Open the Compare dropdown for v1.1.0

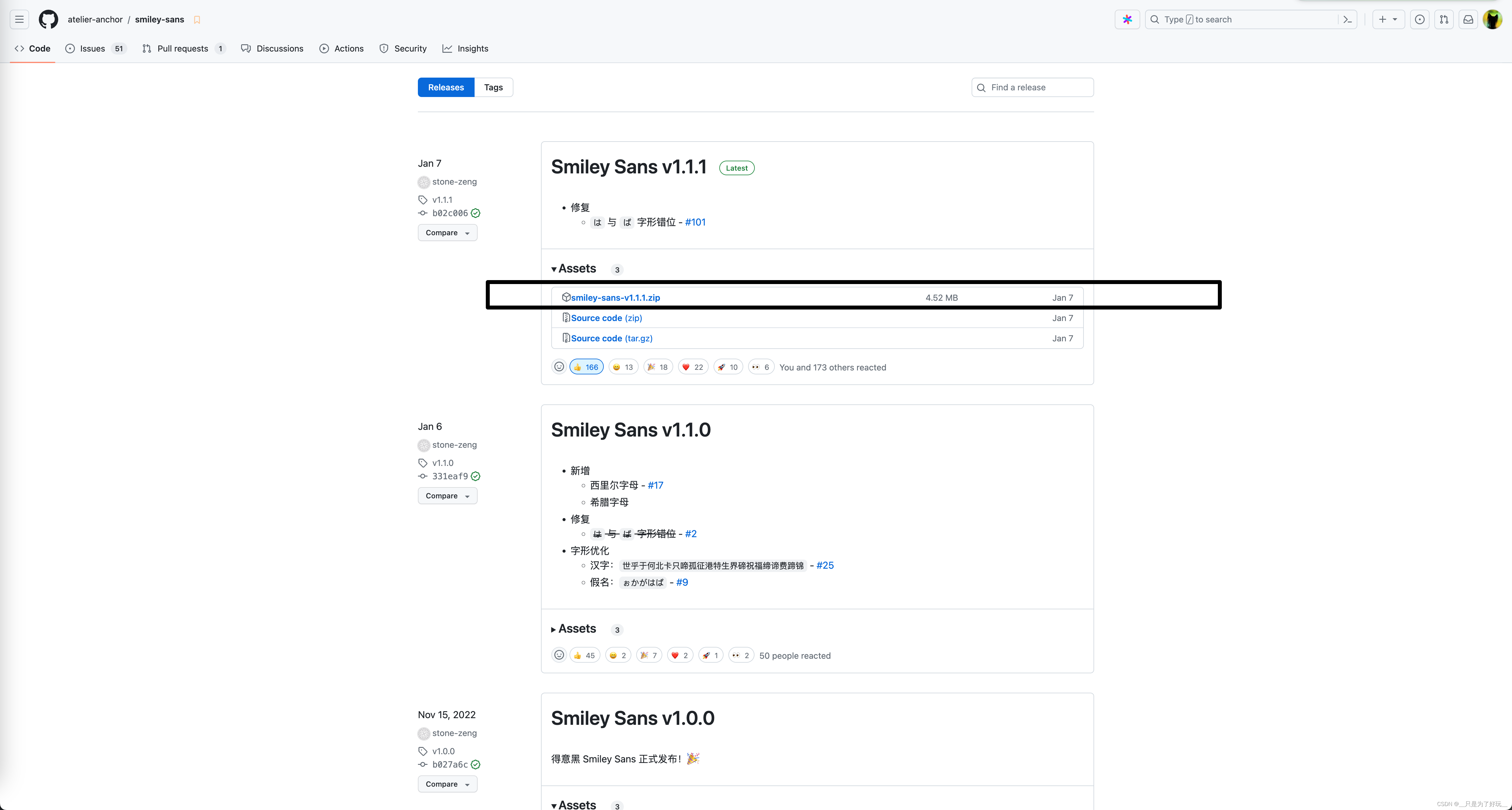[447, 495]
